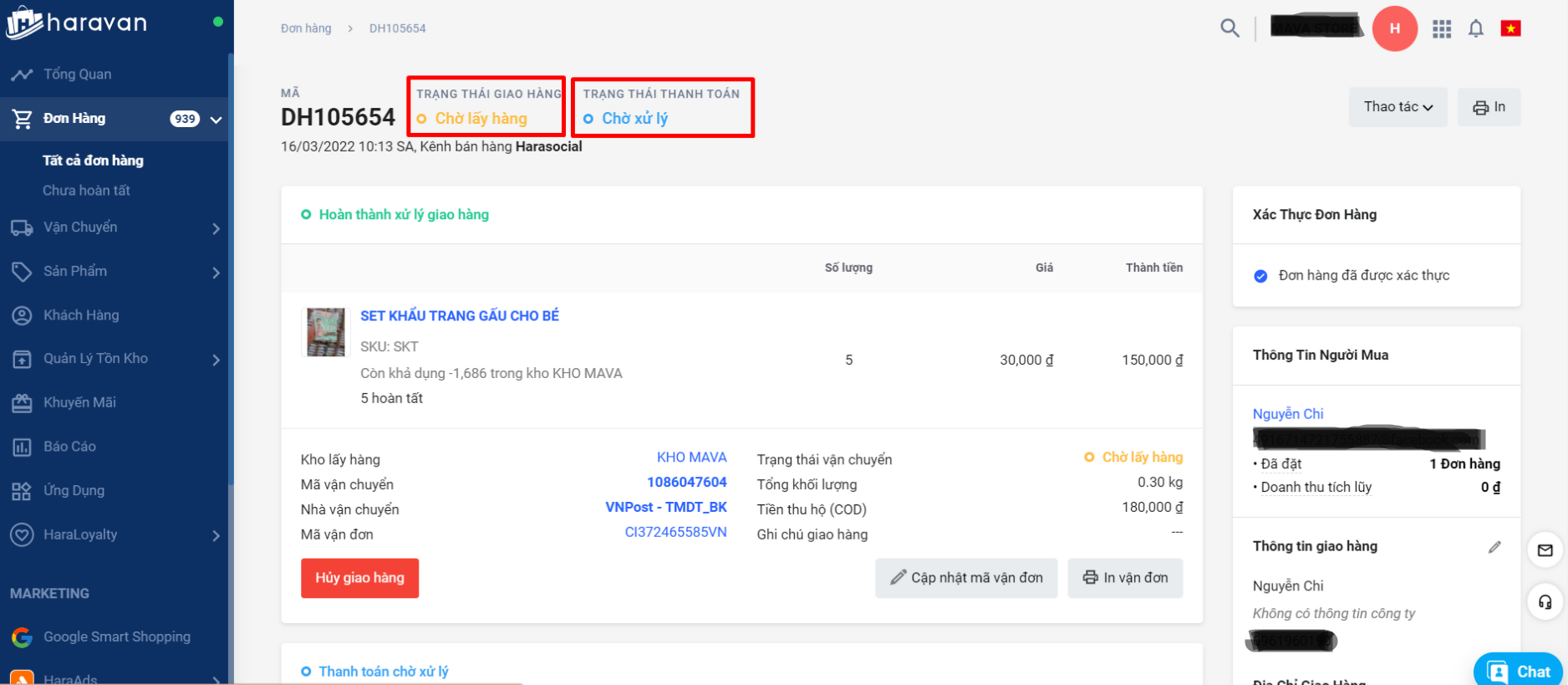Screen dimensions: 1568x685
Task: Expand the Quản Lý Tồn Kho arrow
Action: pyautogui.click(x=216, y=360)
